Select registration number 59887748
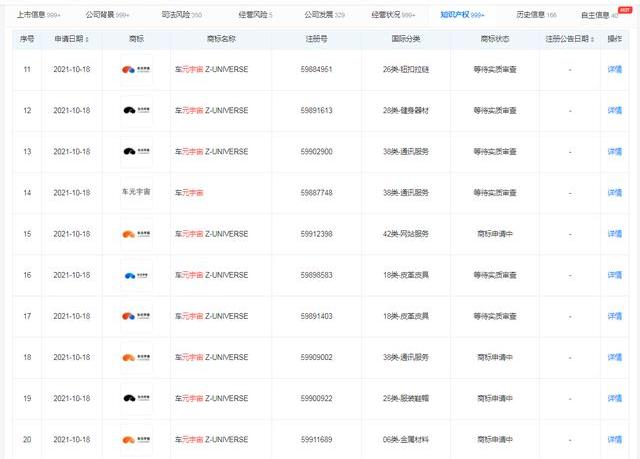The image size is (640, 459). tap(316, 193)
